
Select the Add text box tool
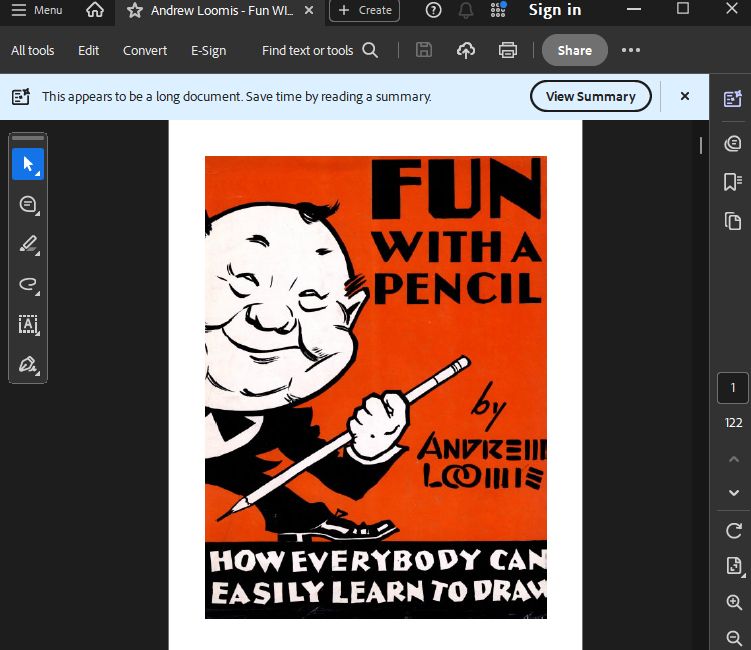28,325
